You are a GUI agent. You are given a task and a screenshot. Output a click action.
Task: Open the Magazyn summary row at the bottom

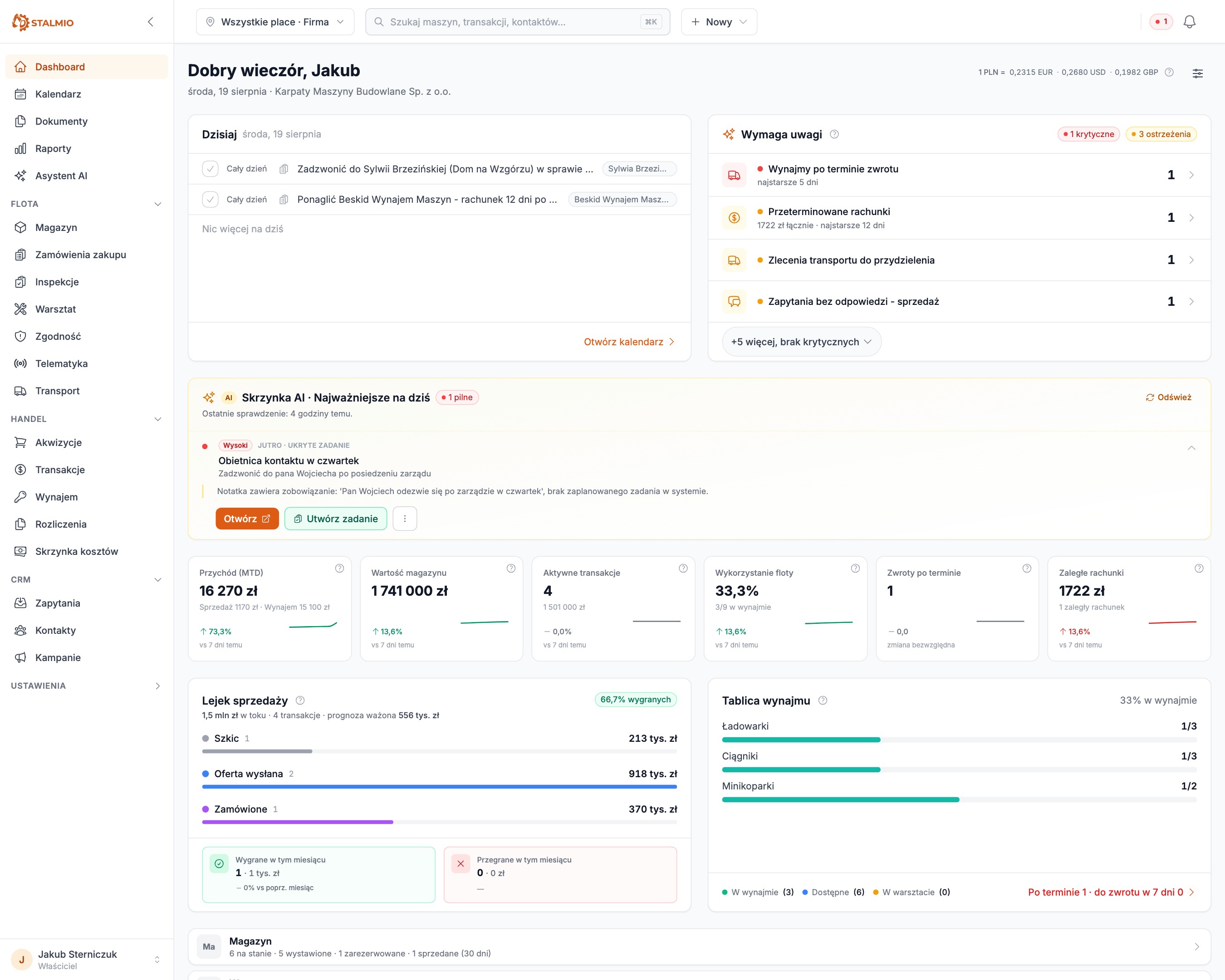point(699,947)
